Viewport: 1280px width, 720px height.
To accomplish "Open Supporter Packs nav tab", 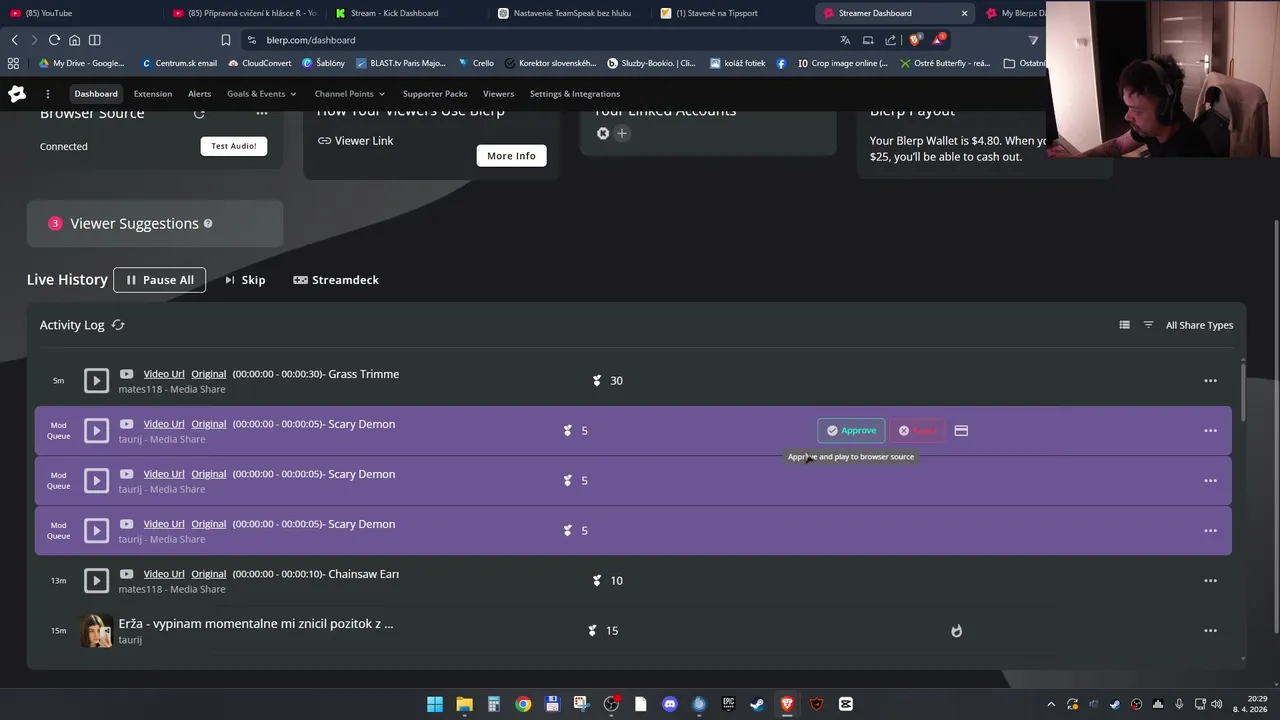I will coord(435,94).
